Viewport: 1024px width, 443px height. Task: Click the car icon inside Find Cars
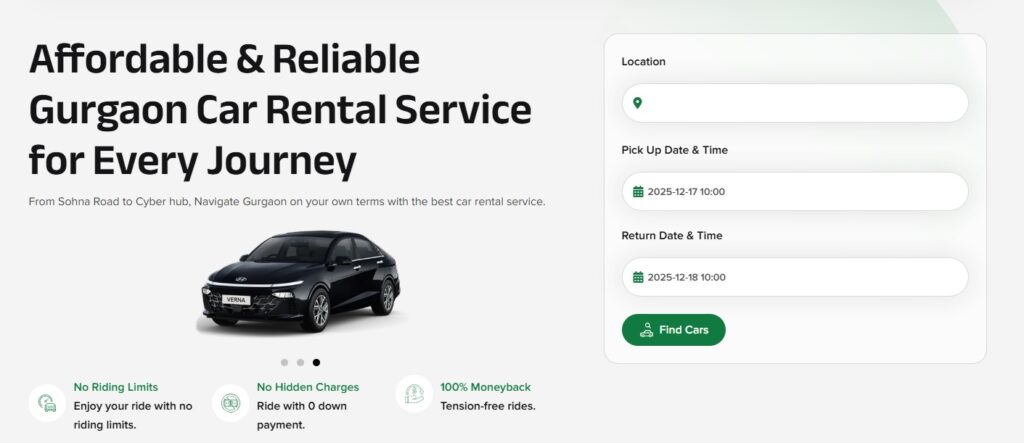pyautogui.click(x=647, y=330)
